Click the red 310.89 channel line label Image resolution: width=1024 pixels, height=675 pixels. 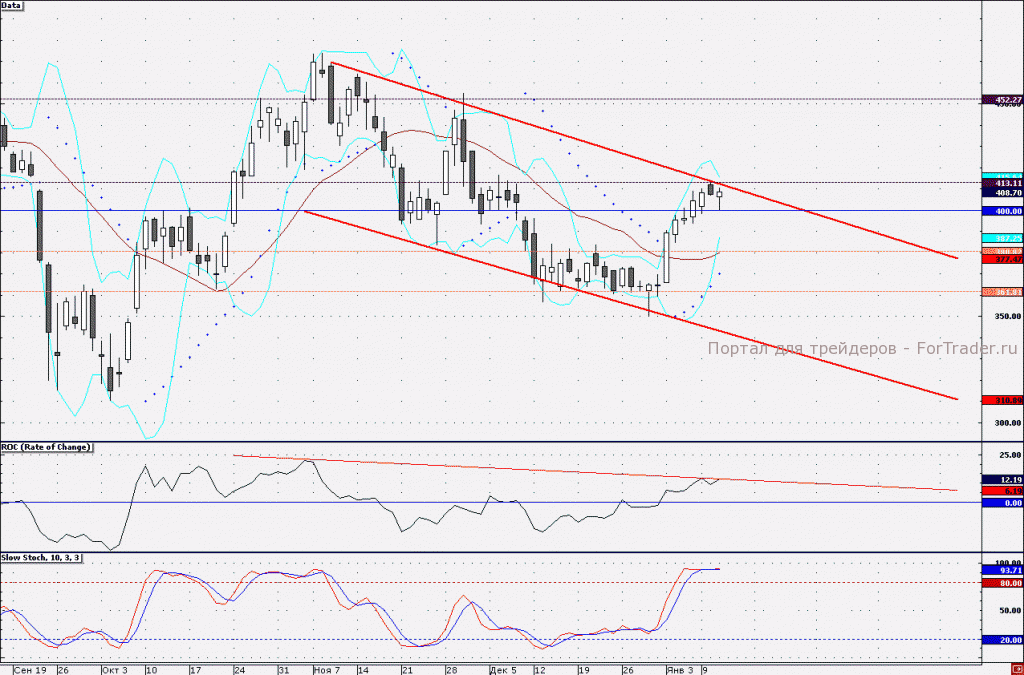pyautogui.click(x=1002, y=400)
